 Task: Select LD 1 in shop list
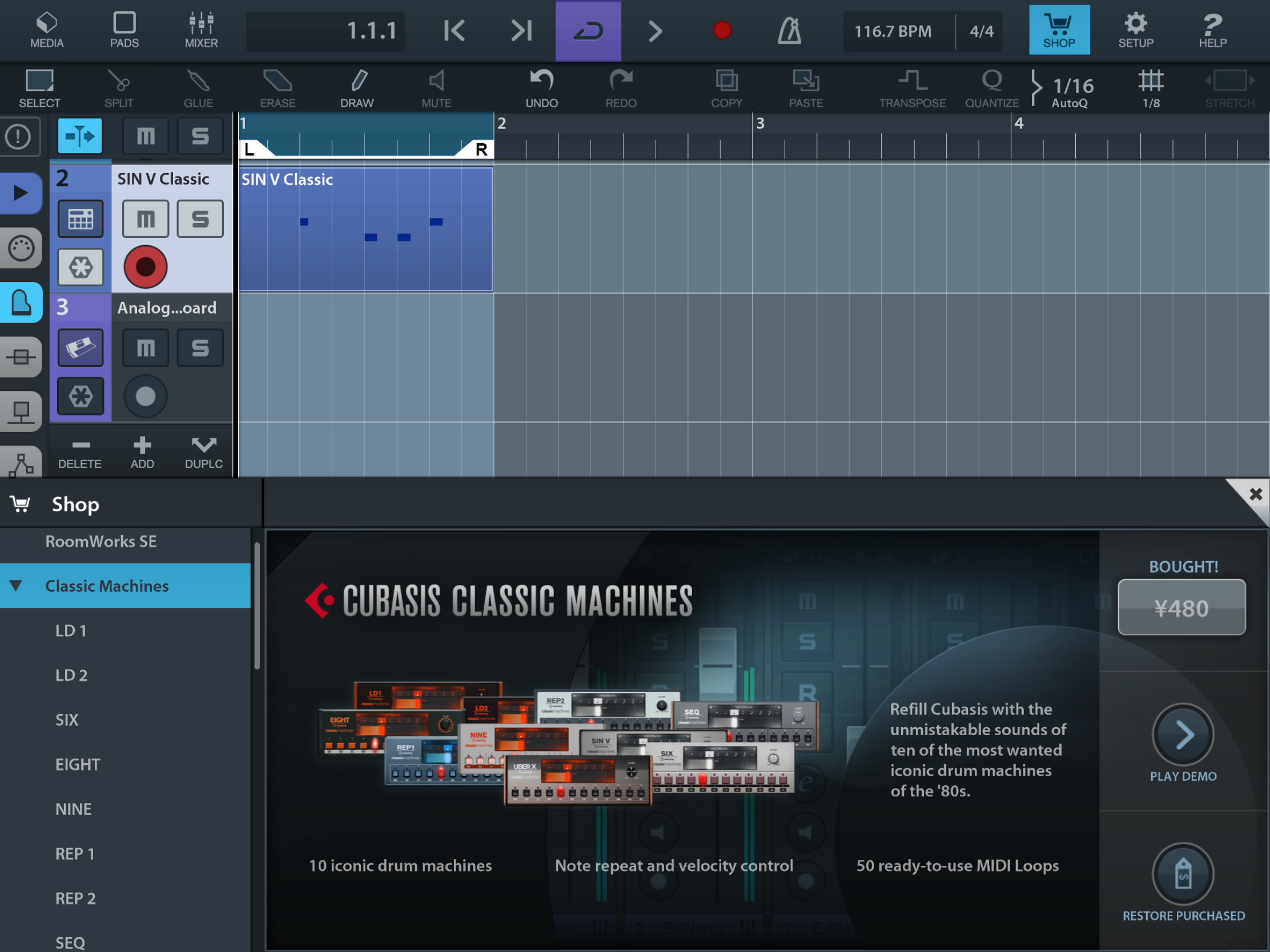125,630
